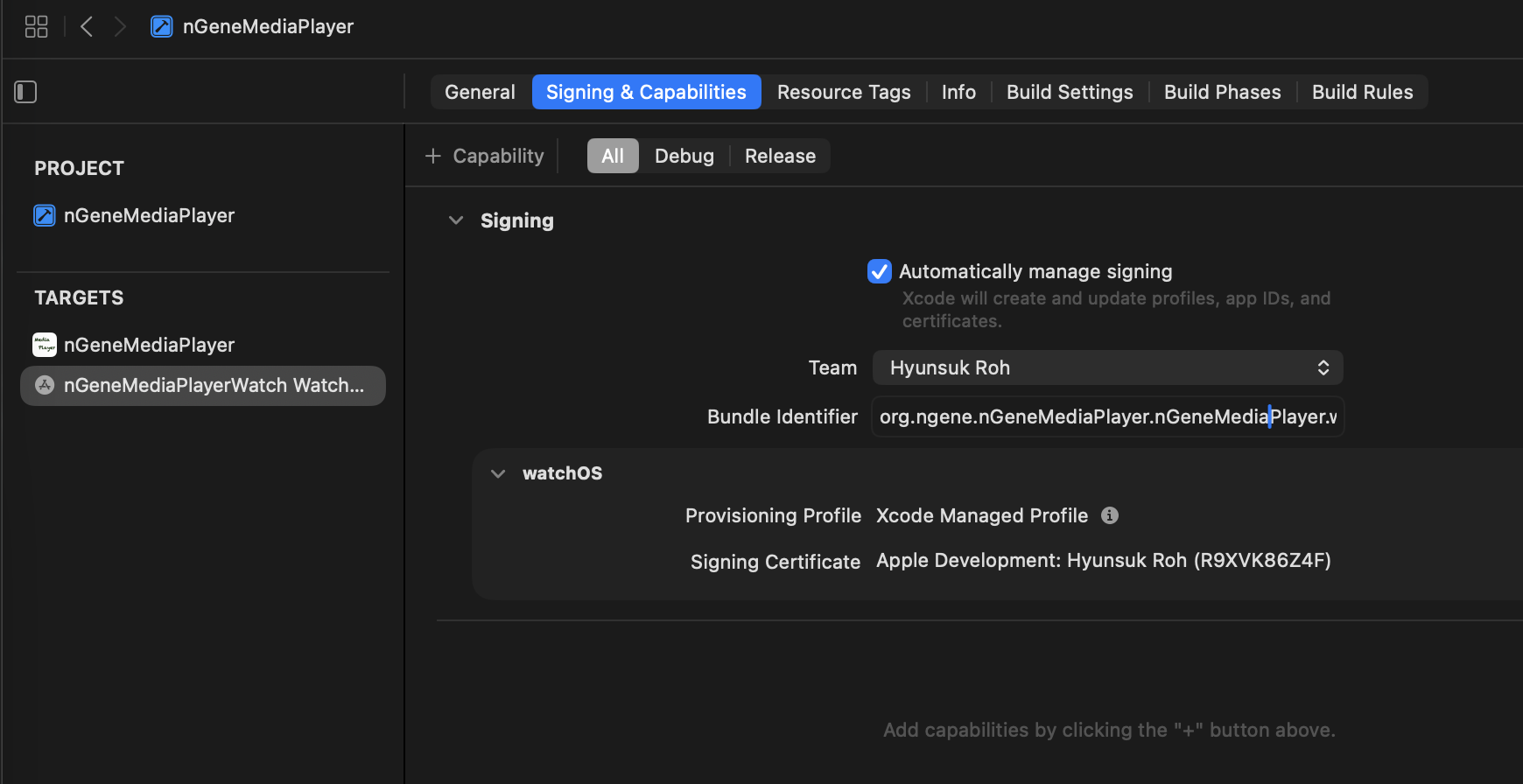Click the Provisioning Profile label

773,515
